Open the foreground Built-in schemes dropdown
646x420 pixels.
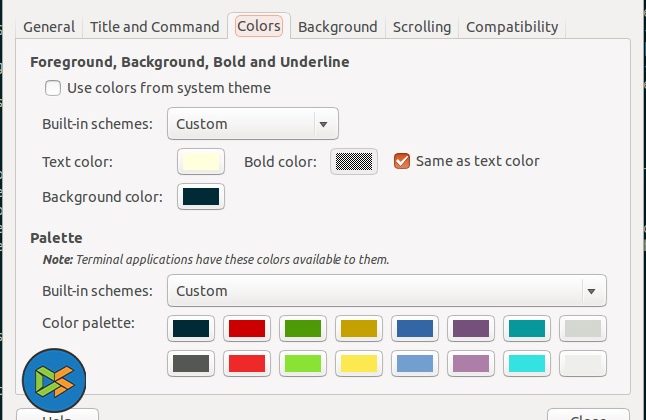[253, 124]
